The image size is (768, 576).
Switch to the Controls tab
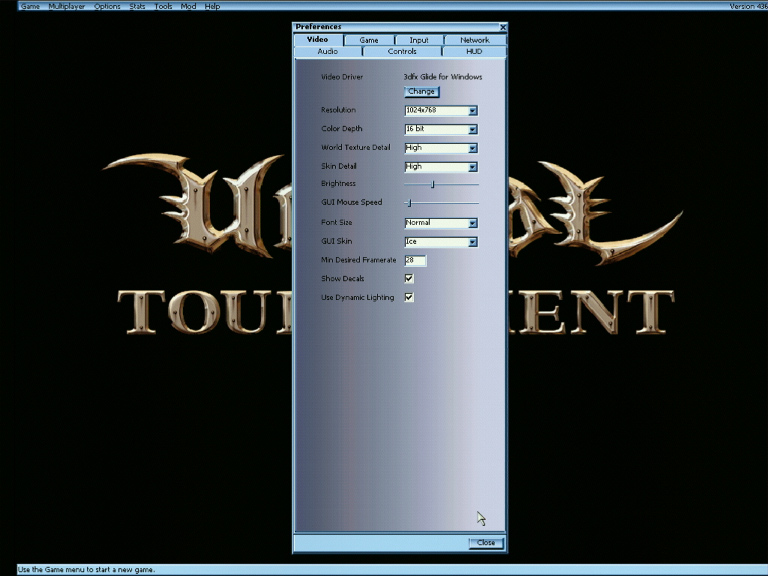[x=402, y=51]
